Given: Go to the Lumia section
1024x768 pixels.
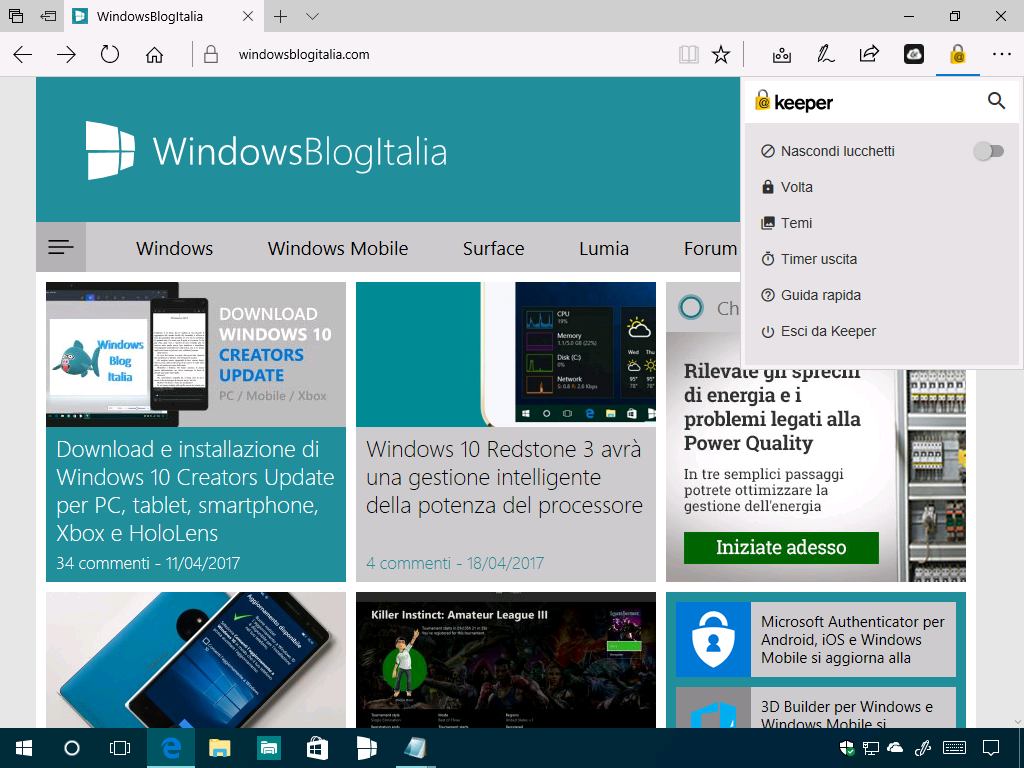Looking at the screenshot, I should tap(603, 248).
